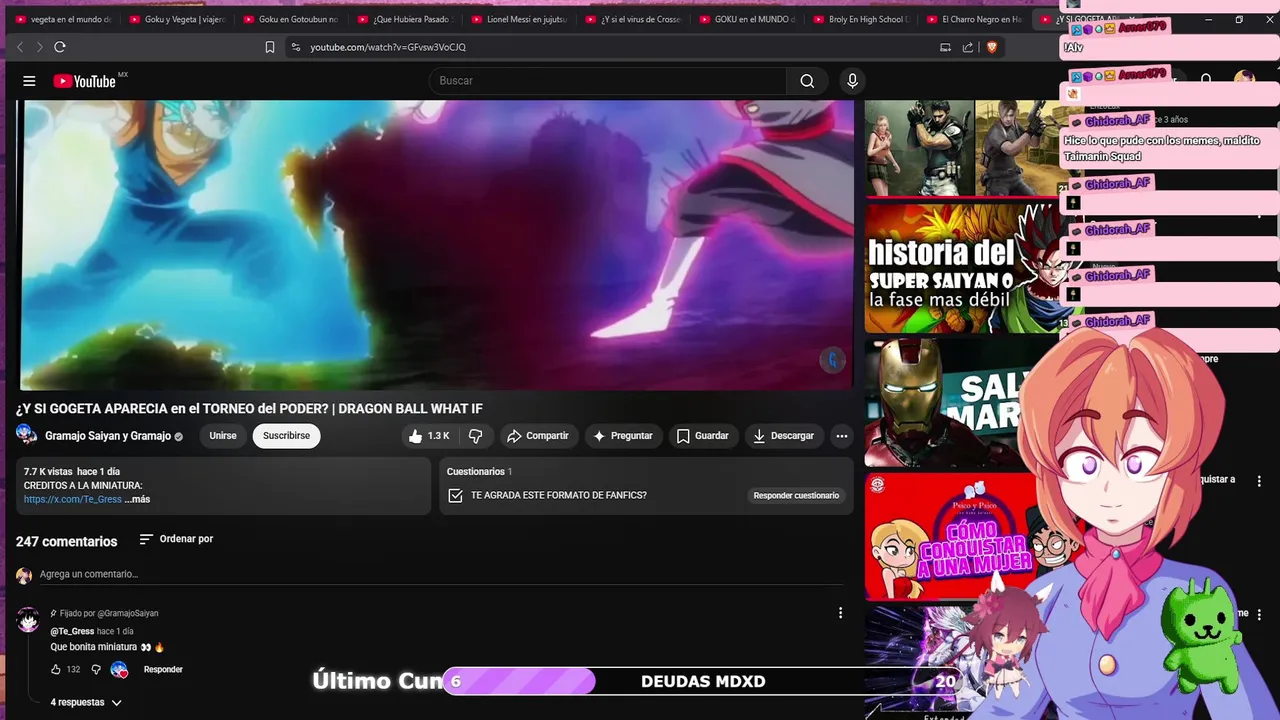This screenshot has height=720, width=1280.
Task: Click the 7.7 K vistas hace 1 día text
Action: point(72,471)
